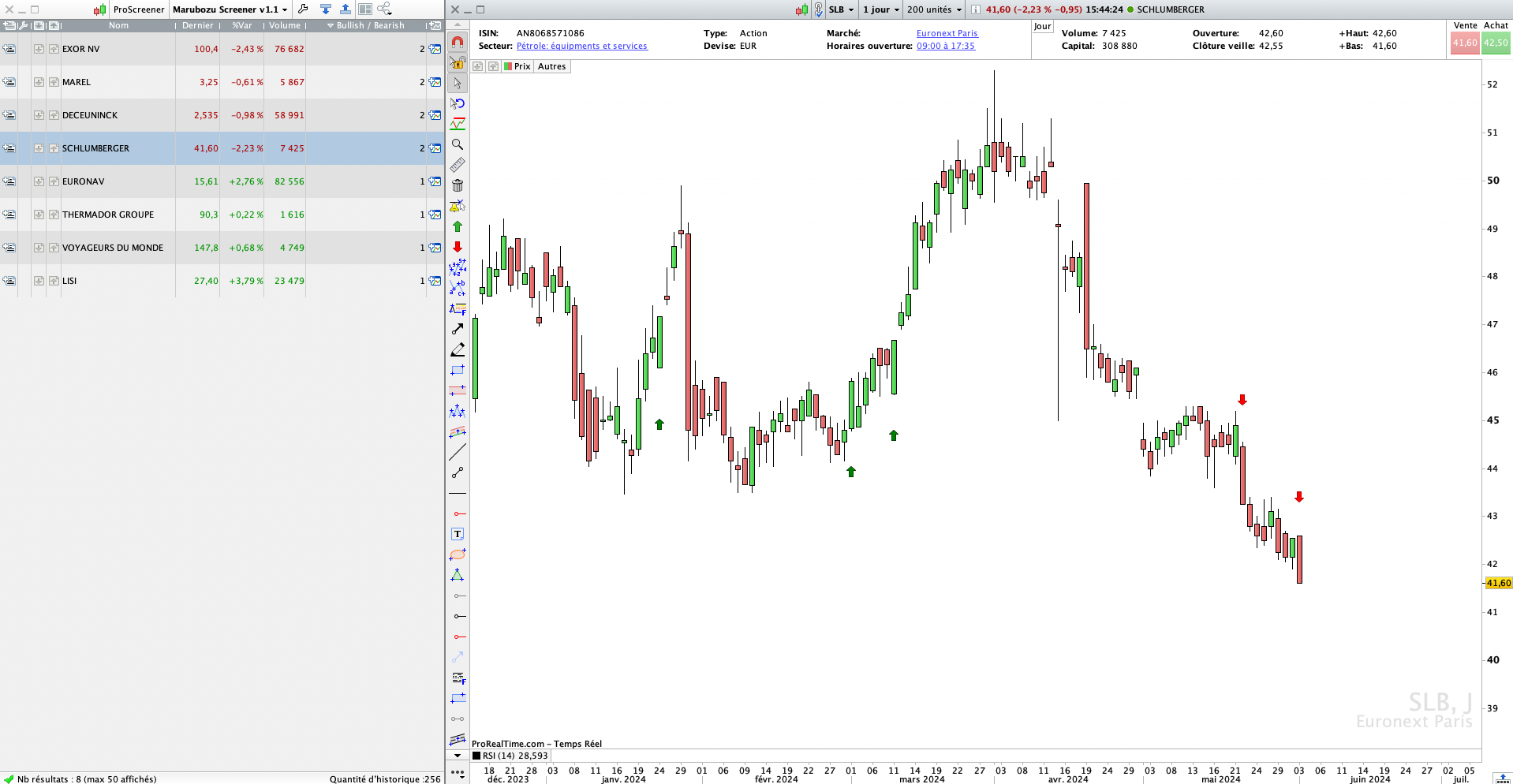Open the 09:00 à 17:35 hours link
The image size is (1513, 784).
click(945, 46)
